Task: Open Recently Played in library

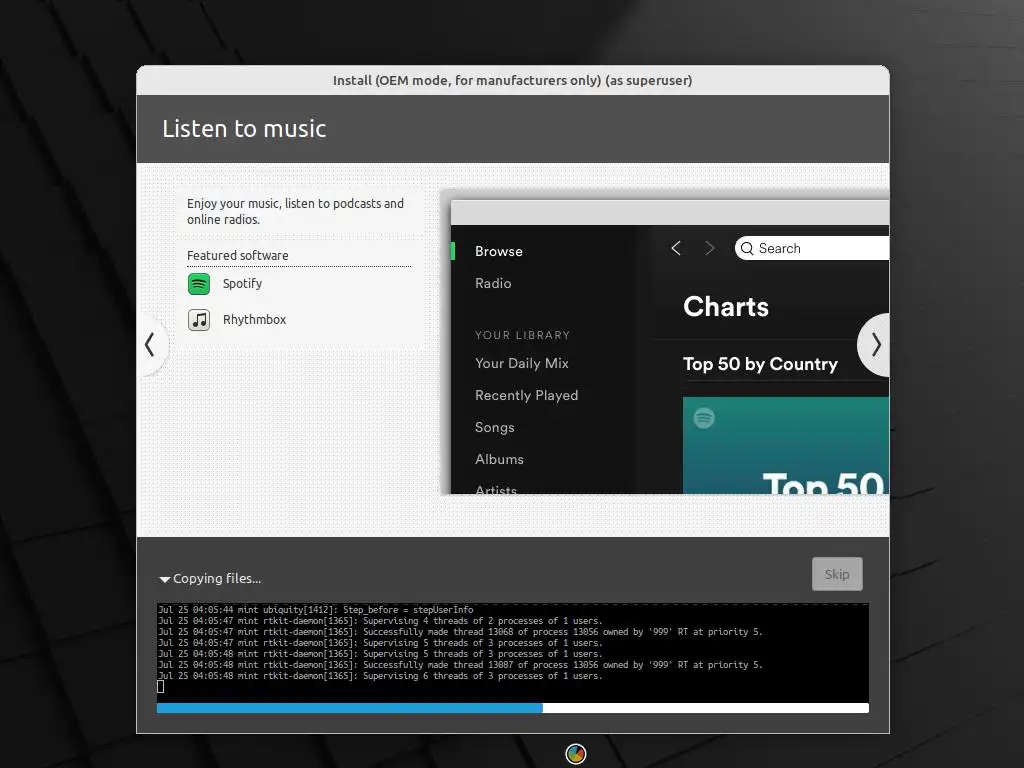Action: (526, 395)
